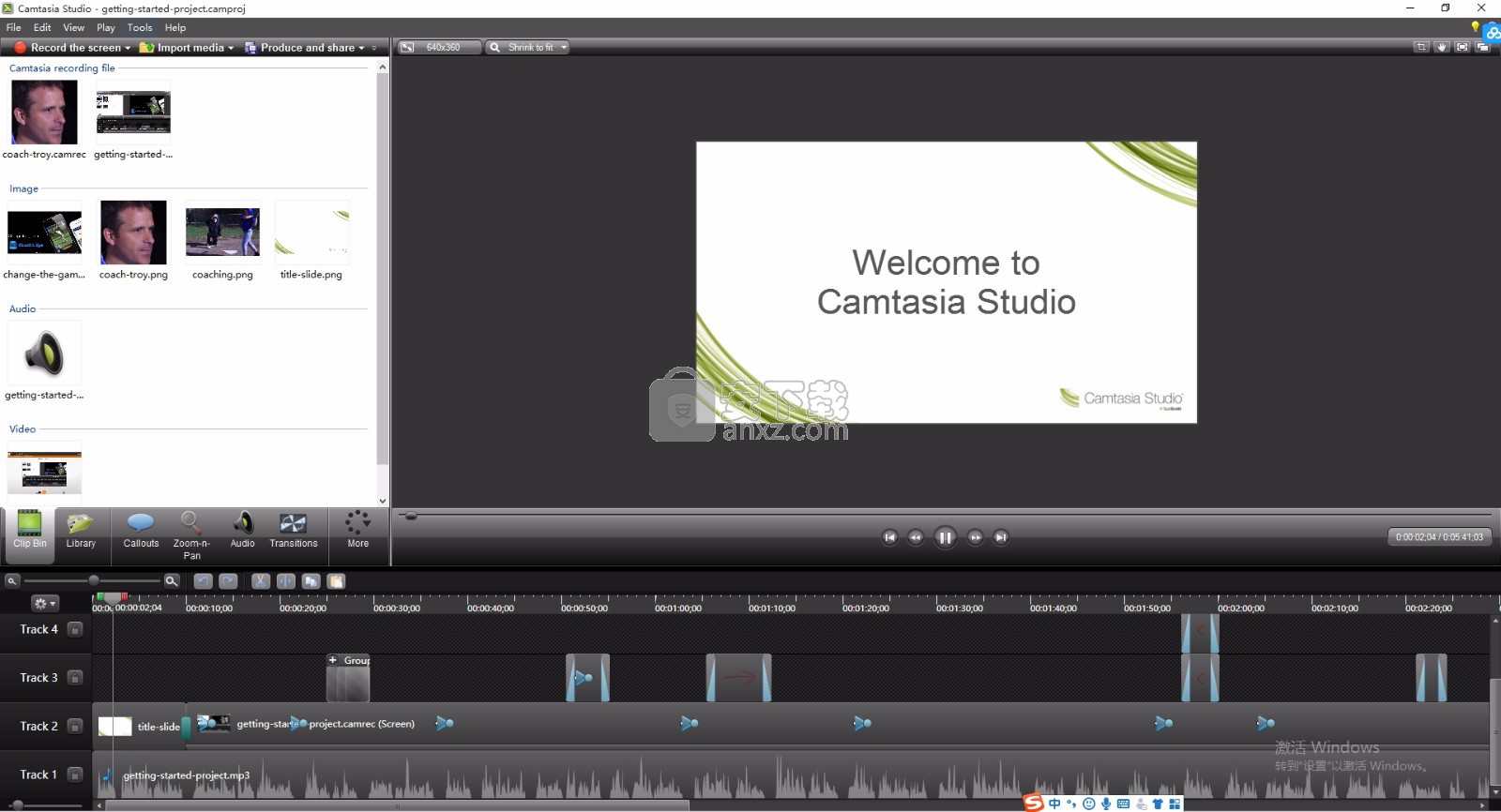Expand the Group clip on Track 3
This screenshot has width=1501, height=812.
333,660
